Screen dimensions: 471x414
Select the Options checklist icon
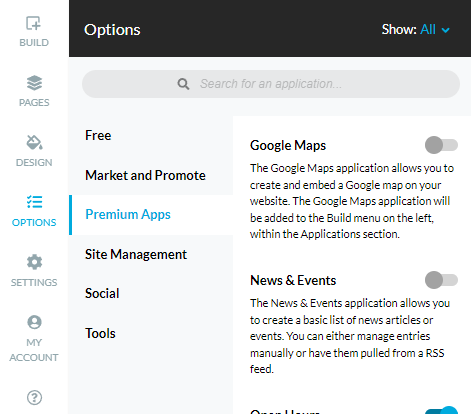(x=34, y=202)
